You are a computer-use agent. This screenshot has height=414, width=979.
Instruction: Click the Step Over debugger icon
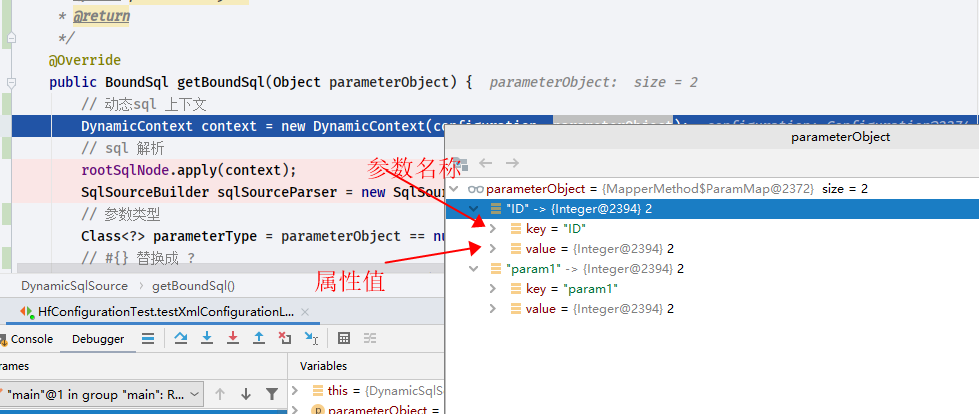[x=181, y=338]
